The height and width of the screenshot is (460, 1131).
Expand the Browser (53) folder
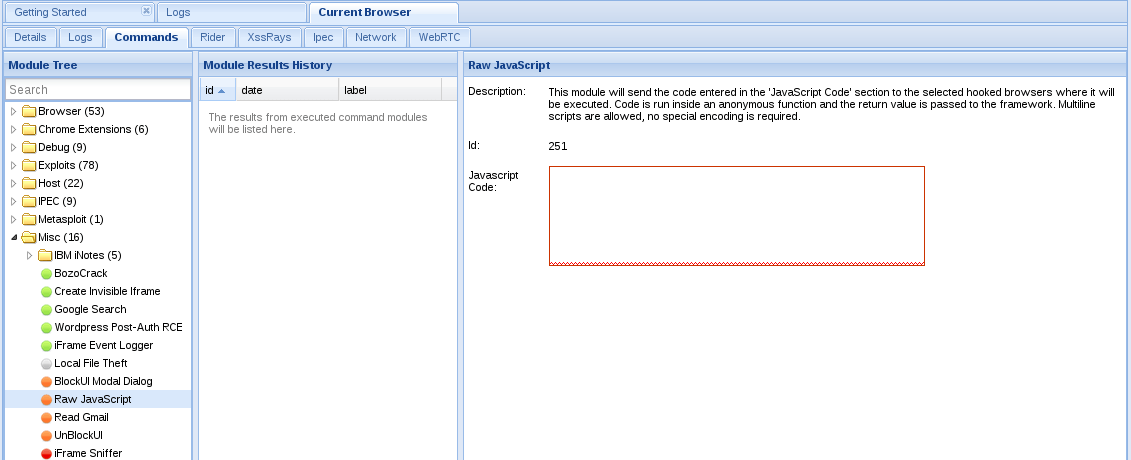[x=13, y=111]
